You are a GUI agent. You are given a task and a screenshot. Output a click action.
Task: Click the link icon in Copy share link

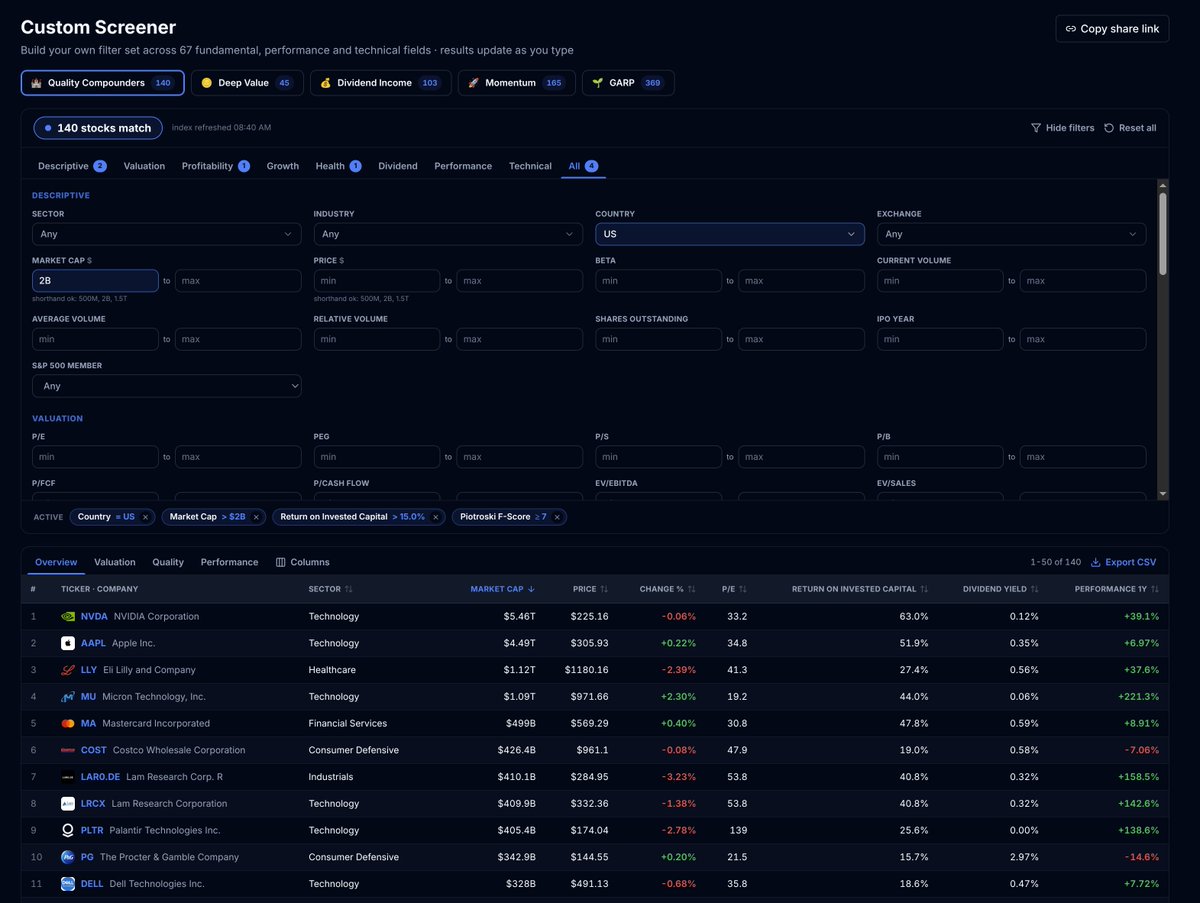point(1071,29)
